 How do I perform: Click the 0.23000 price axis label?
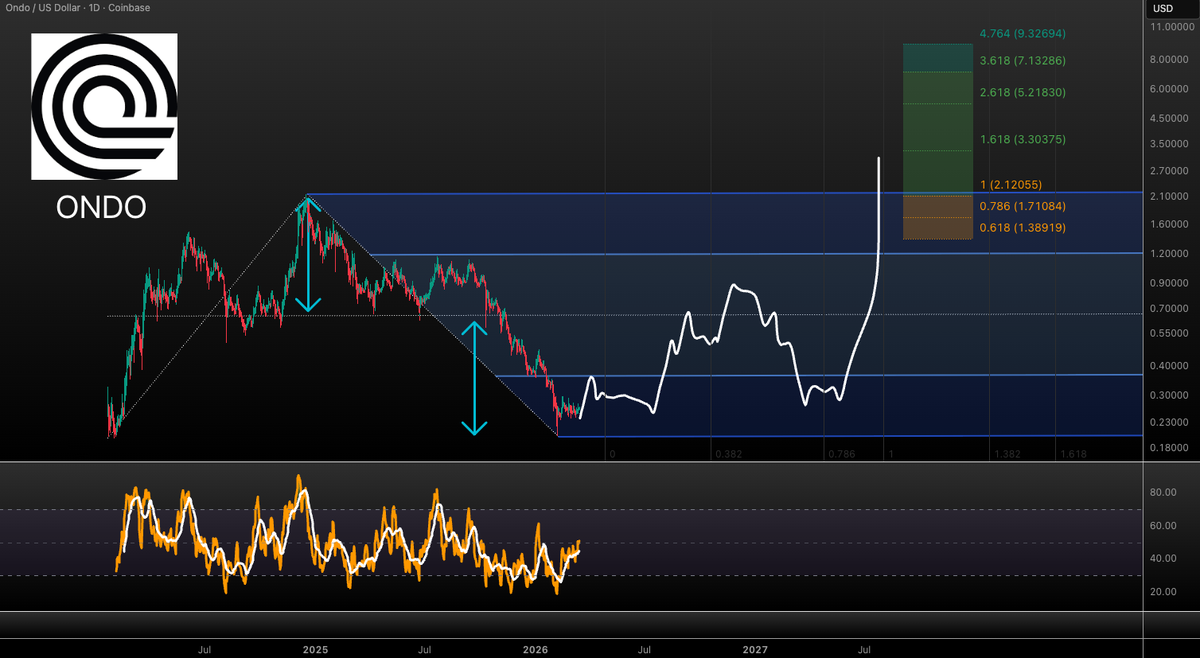[1171, 423]
